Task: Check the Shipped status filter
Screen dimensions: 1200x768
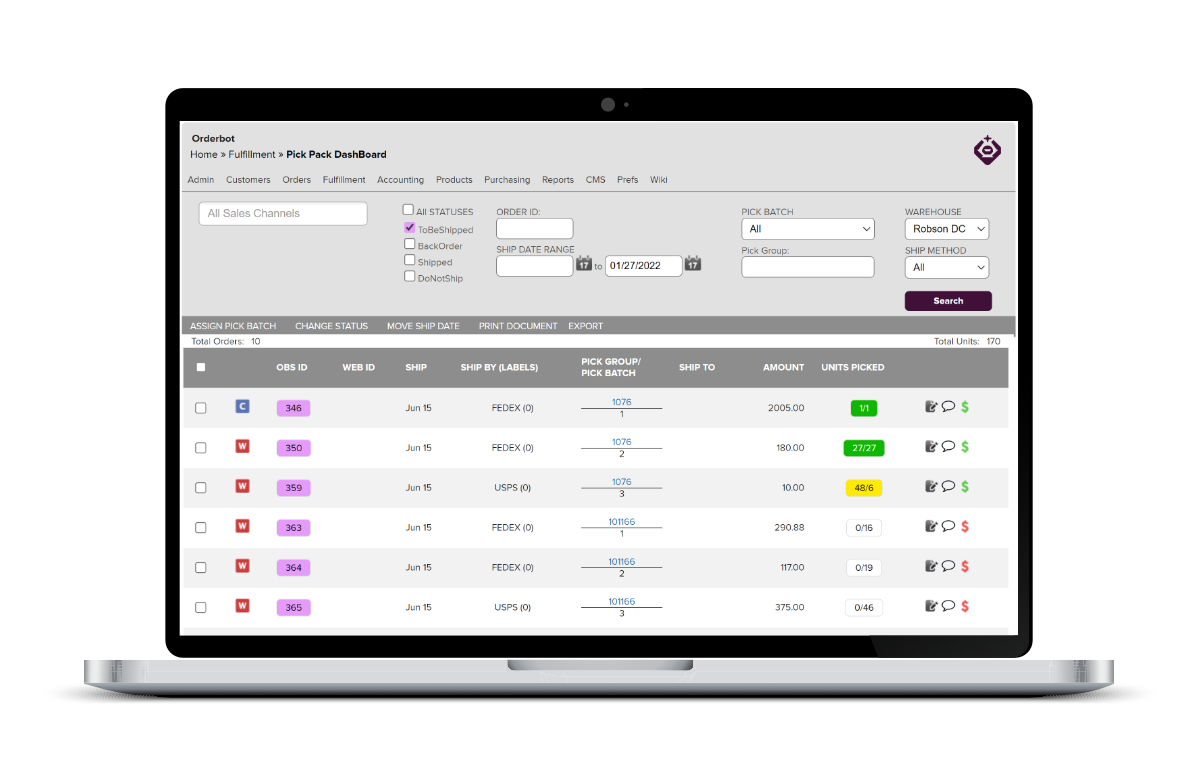Action: point(409,261)
